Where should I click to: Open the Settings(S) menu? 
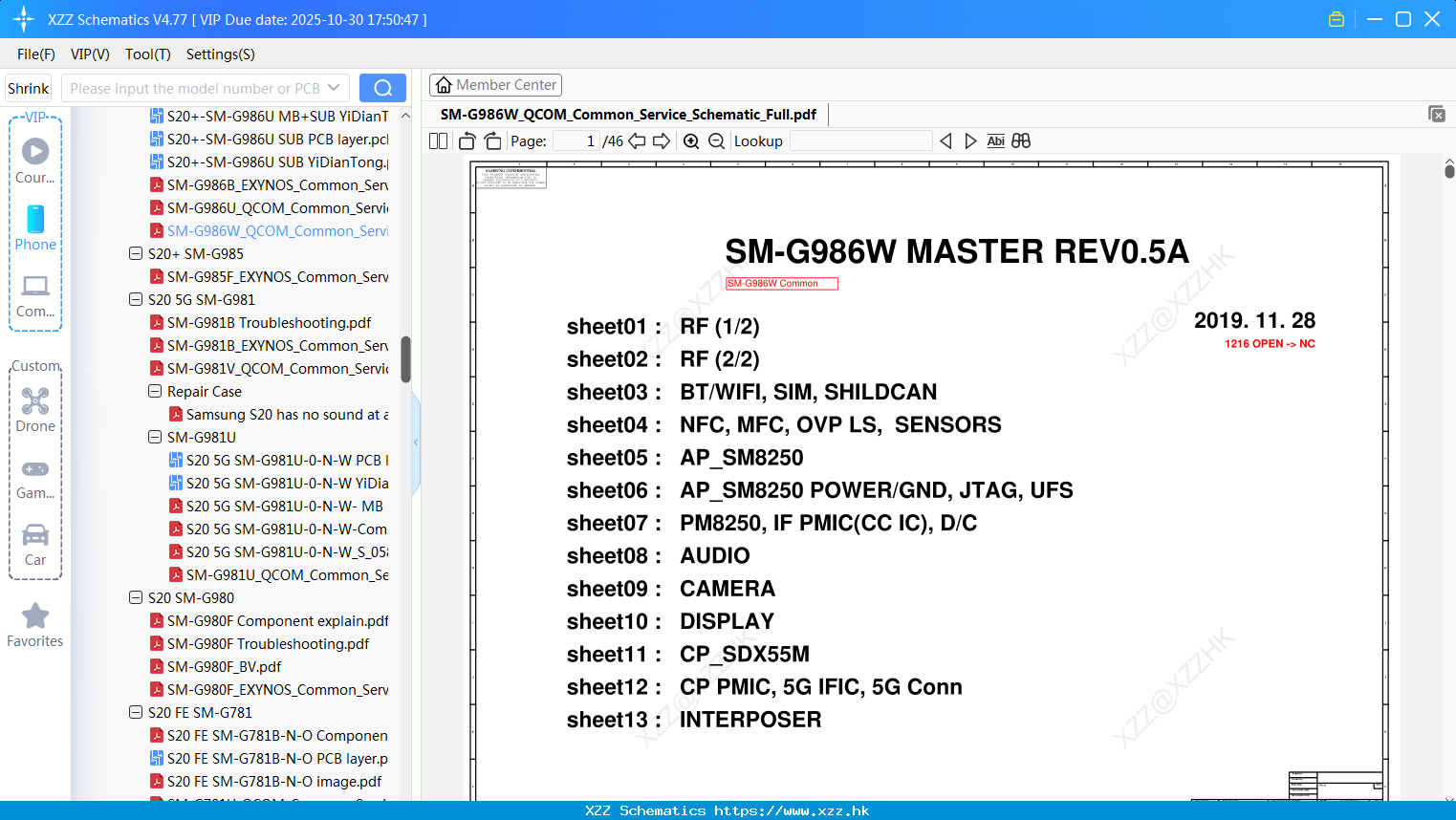(x=221, y=54)
